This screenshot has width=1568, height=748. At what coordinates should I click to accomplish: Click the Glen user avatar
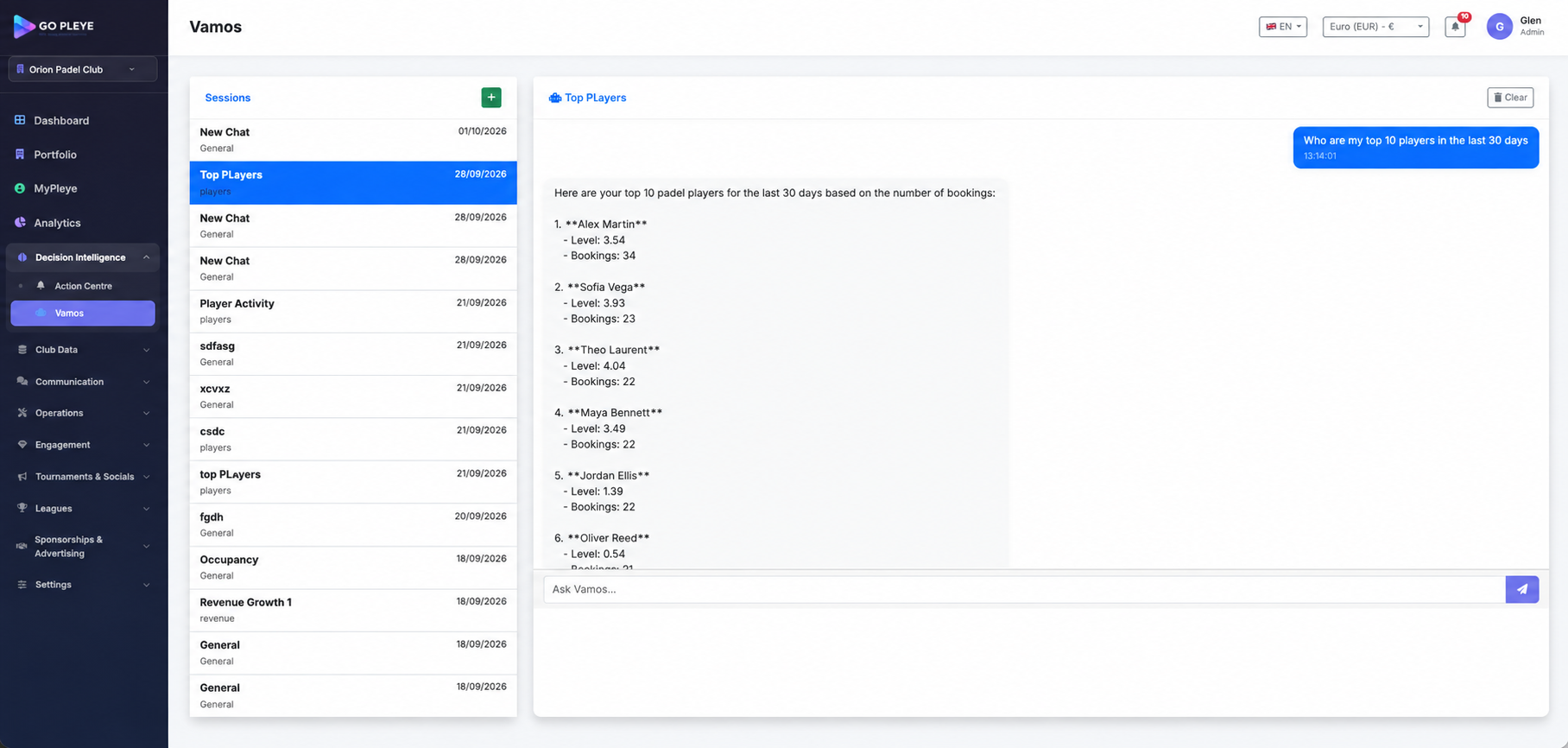click(1500, 27)
